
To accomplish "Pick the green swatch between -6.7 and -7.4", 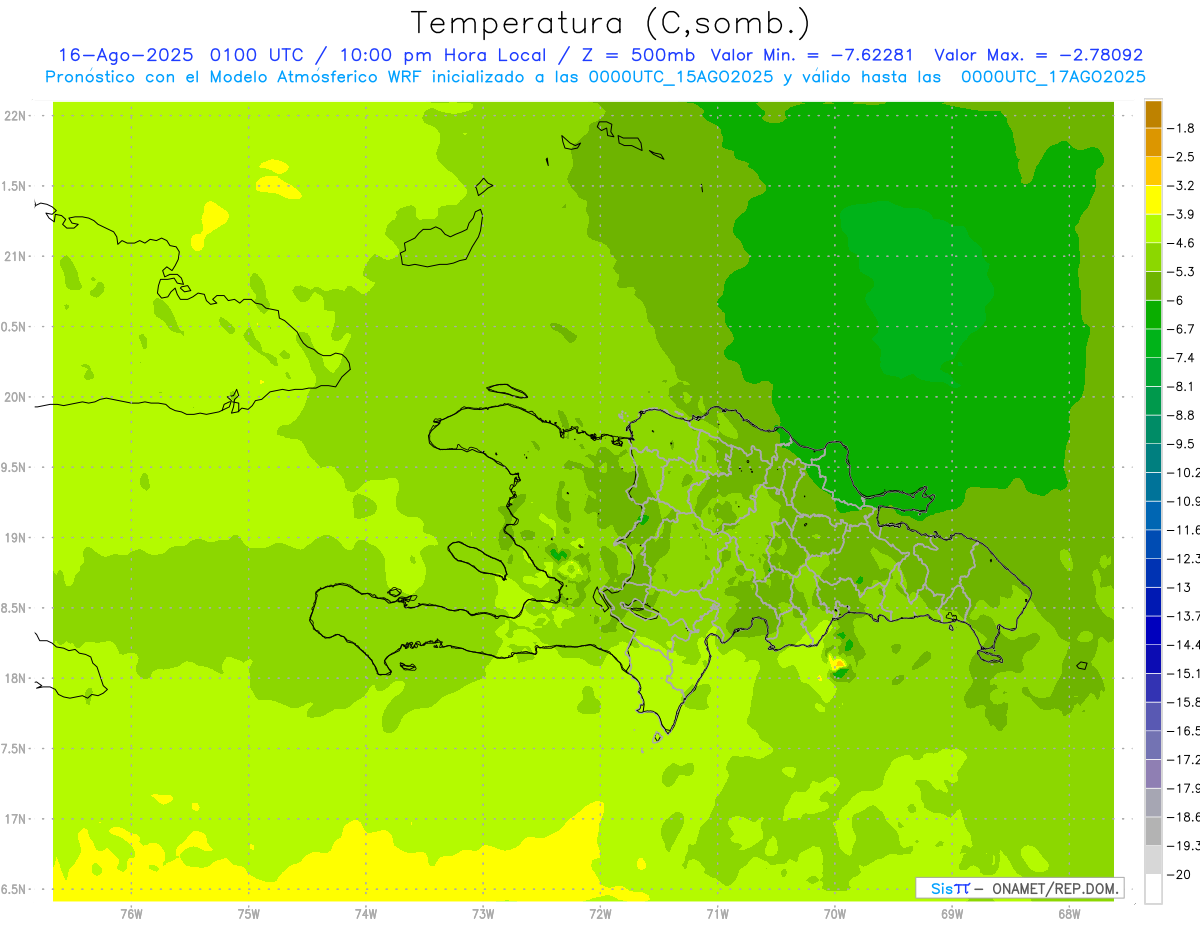I will [1153, 343].
